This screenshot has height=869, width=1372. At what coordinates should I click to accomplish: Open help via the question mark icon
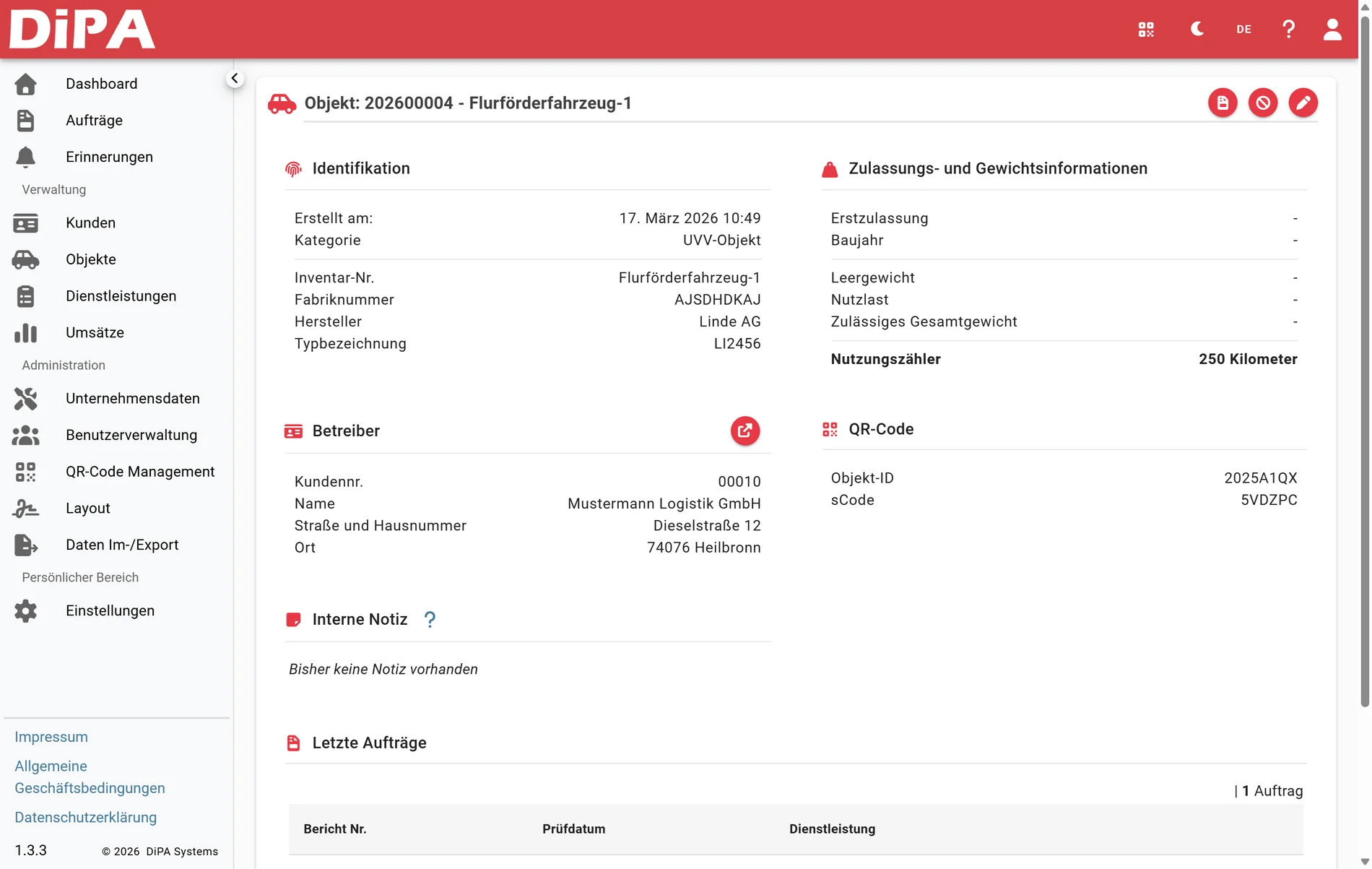(x=1289, y=29)
